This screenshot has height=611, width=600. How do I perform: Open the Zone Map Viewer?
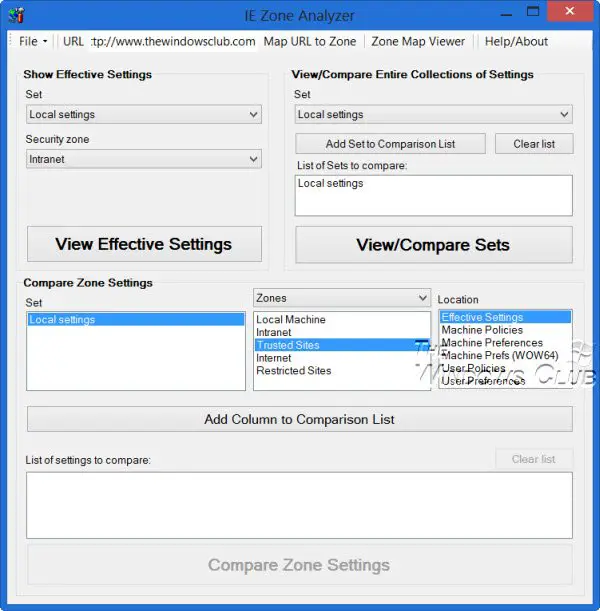coord(418,41)
